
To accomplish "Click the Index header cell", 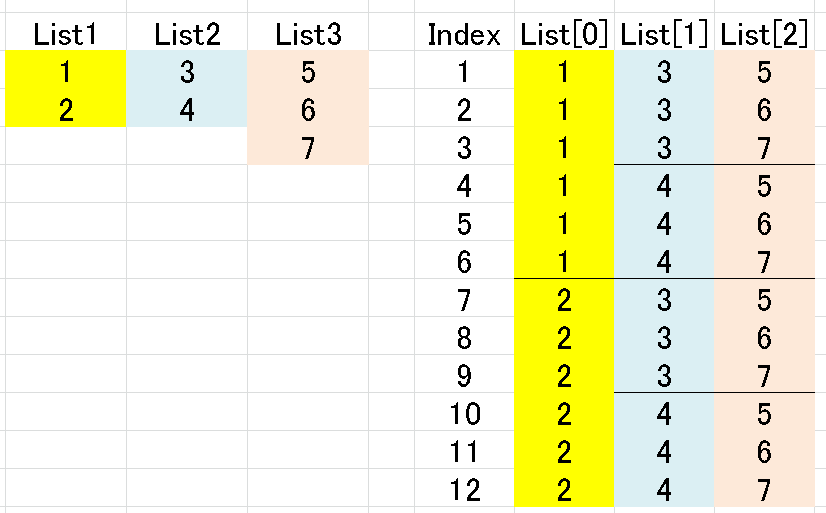I will tap(464, 32).
